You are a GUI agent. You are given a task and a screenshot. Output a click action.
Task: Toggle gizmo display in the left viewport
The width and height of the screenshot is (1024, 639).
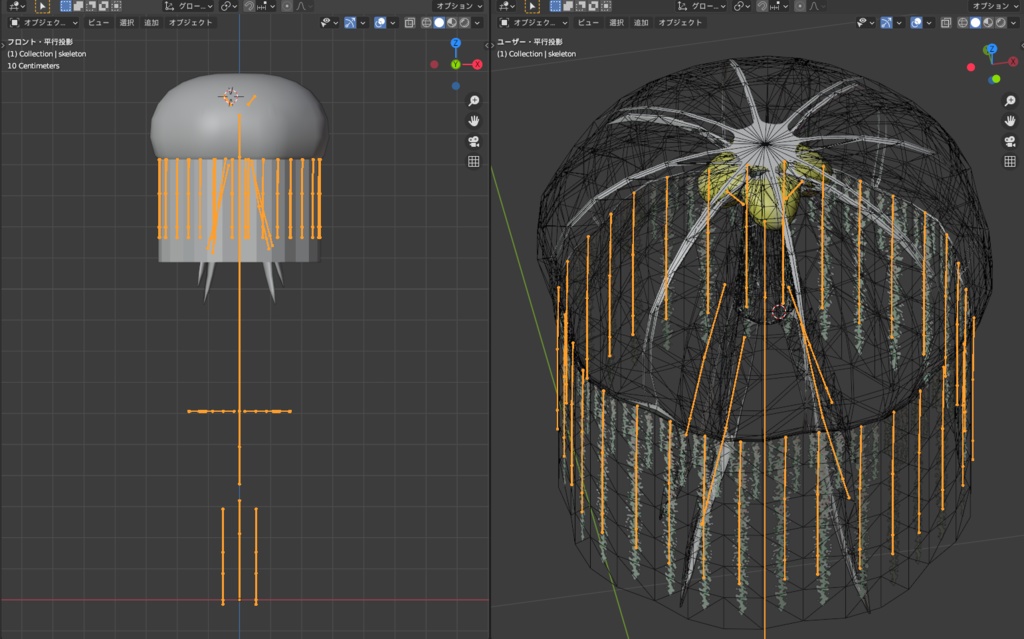tap(352, 22)
